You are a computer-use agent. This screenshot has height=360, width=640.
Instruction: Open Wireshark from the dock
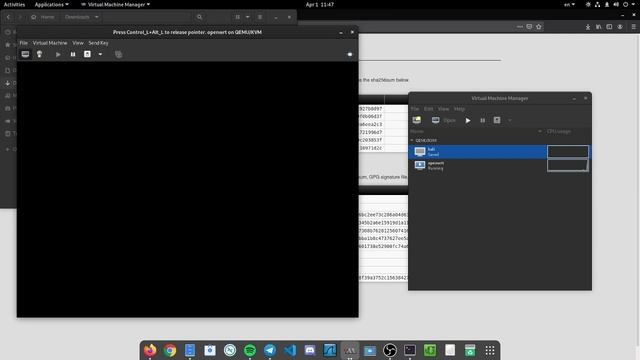click(330, 350)
